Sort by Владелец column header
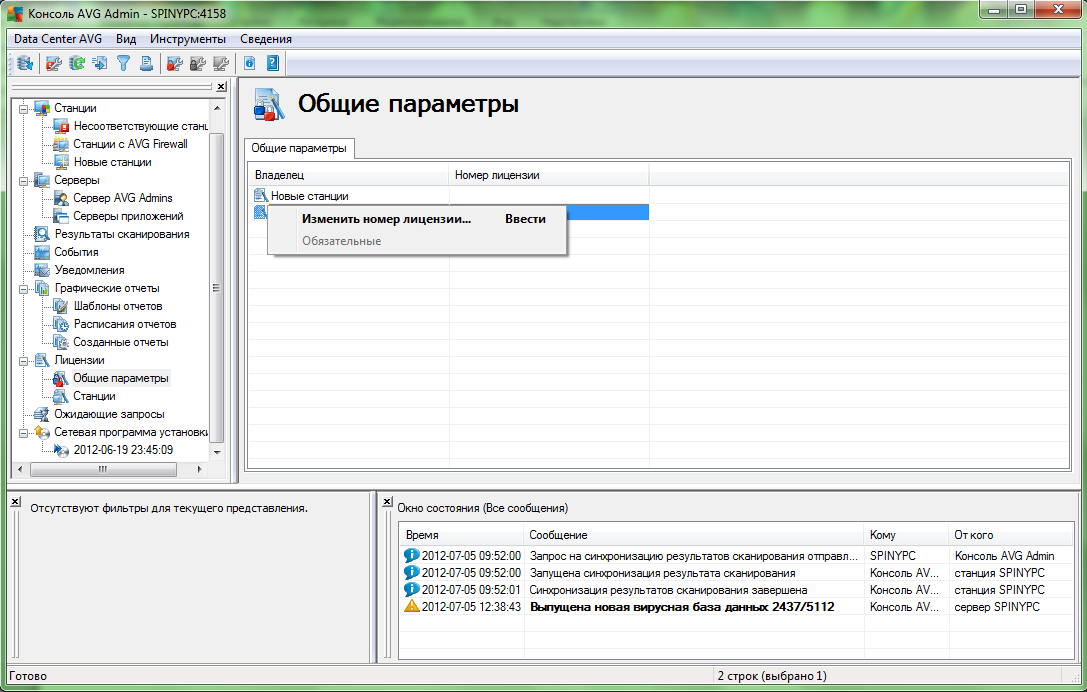The width and height of the screenshot is (1087, 692). click(x=349, y=175)
